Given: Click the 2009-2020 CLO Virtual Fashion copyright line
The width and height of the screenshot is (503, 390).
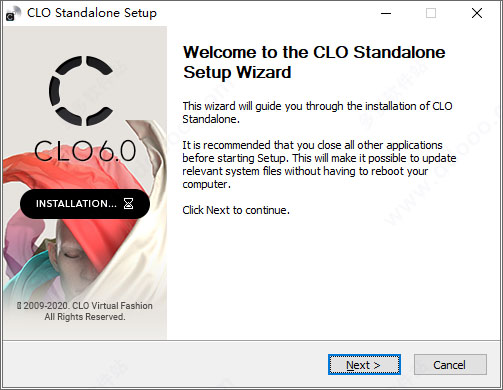Looking at the screenshot, I should click(85, 306).
